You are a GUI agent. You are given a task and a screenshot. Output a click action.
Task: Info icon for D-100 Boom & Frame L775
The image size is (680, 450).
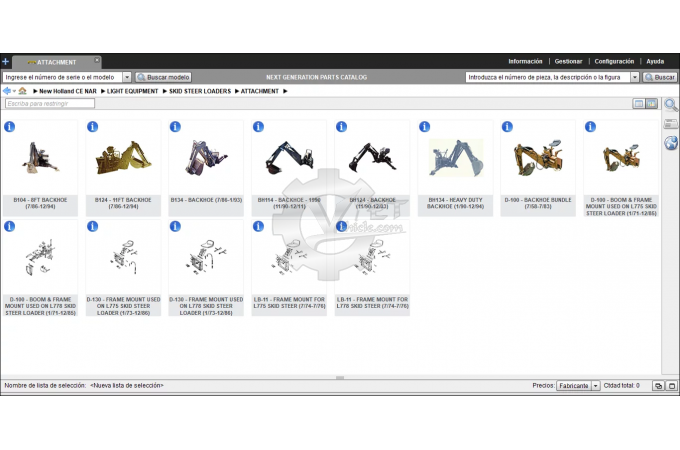pos(590,127)
